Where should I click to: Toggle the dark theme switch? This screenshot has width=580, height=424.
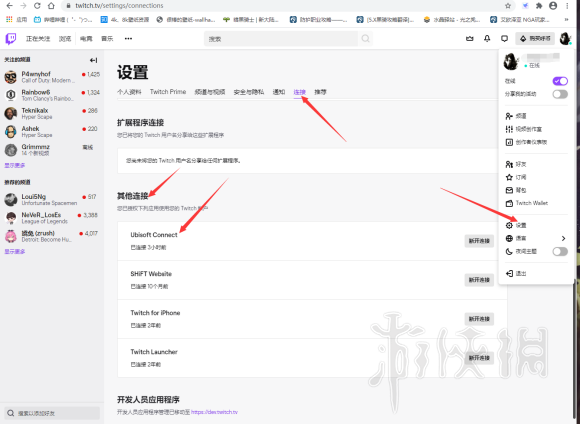point(560,252)
